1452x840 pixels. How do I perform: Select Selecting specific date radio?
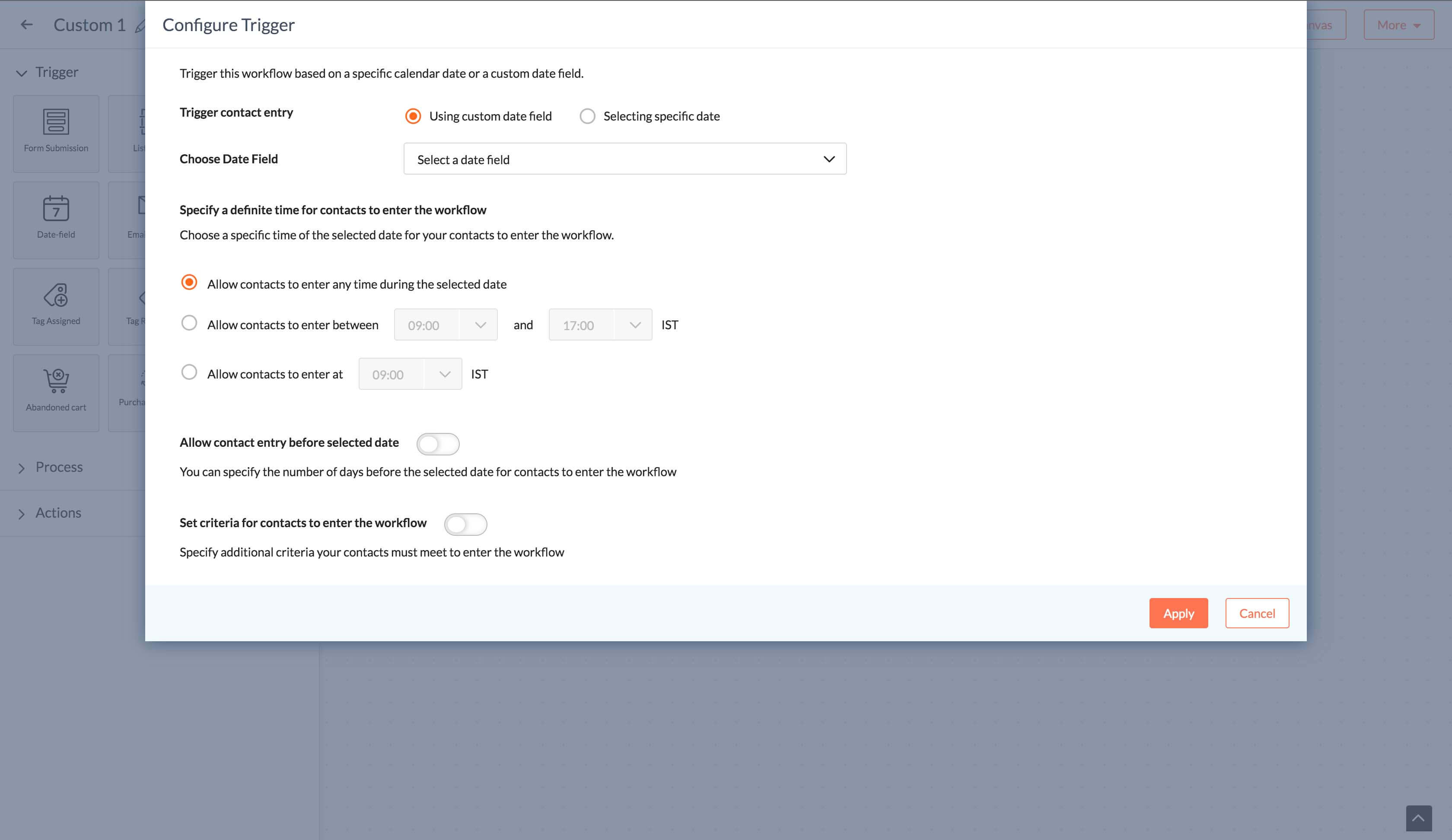coord(586,116)
